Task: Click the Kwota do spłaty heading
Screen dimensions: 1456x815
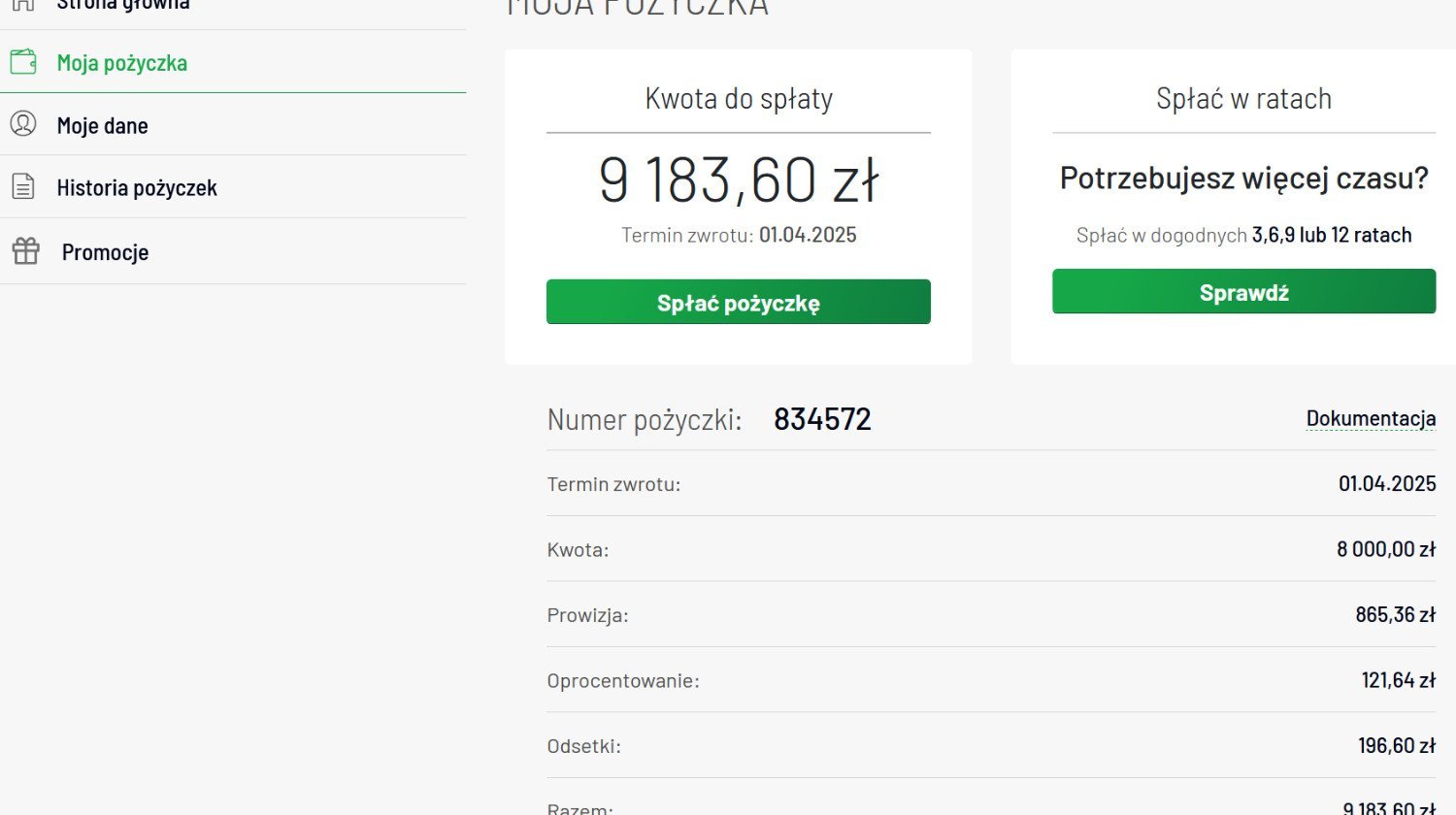Action: (x=739, y=98)
